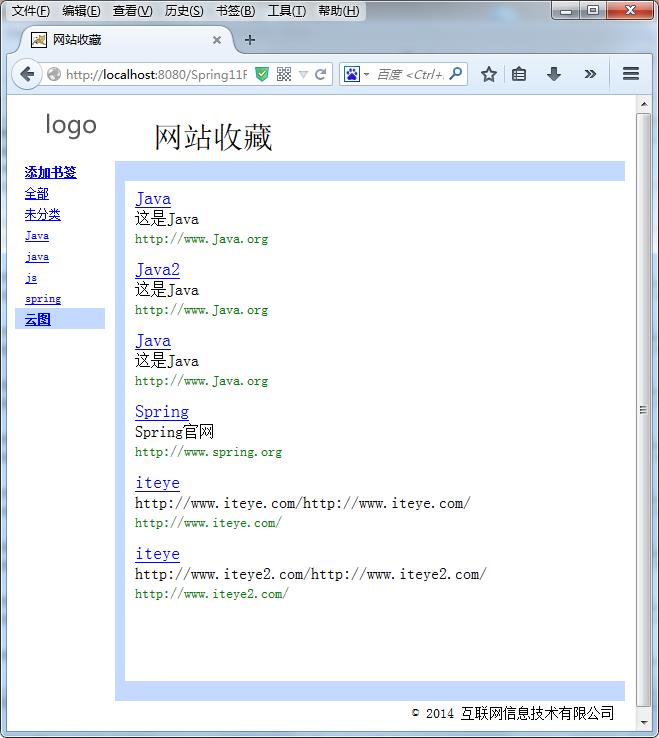Open search engine selector dropdown arrow
The height and width of the screenshot is (738, 659).
366,74
